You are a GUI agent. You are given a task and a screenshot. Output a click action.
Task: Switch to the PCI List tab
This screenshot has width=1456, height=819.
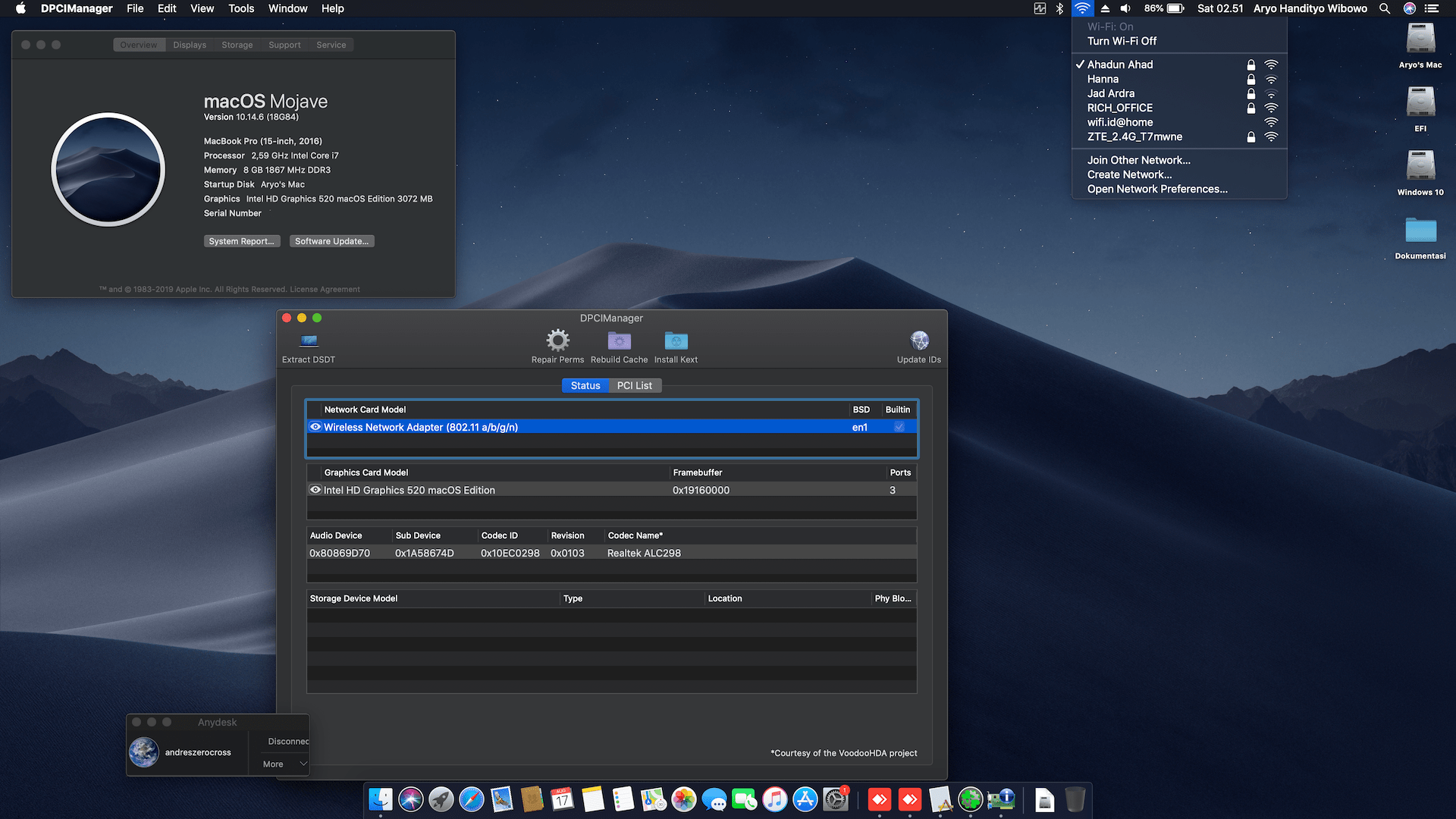pos(635,385)
